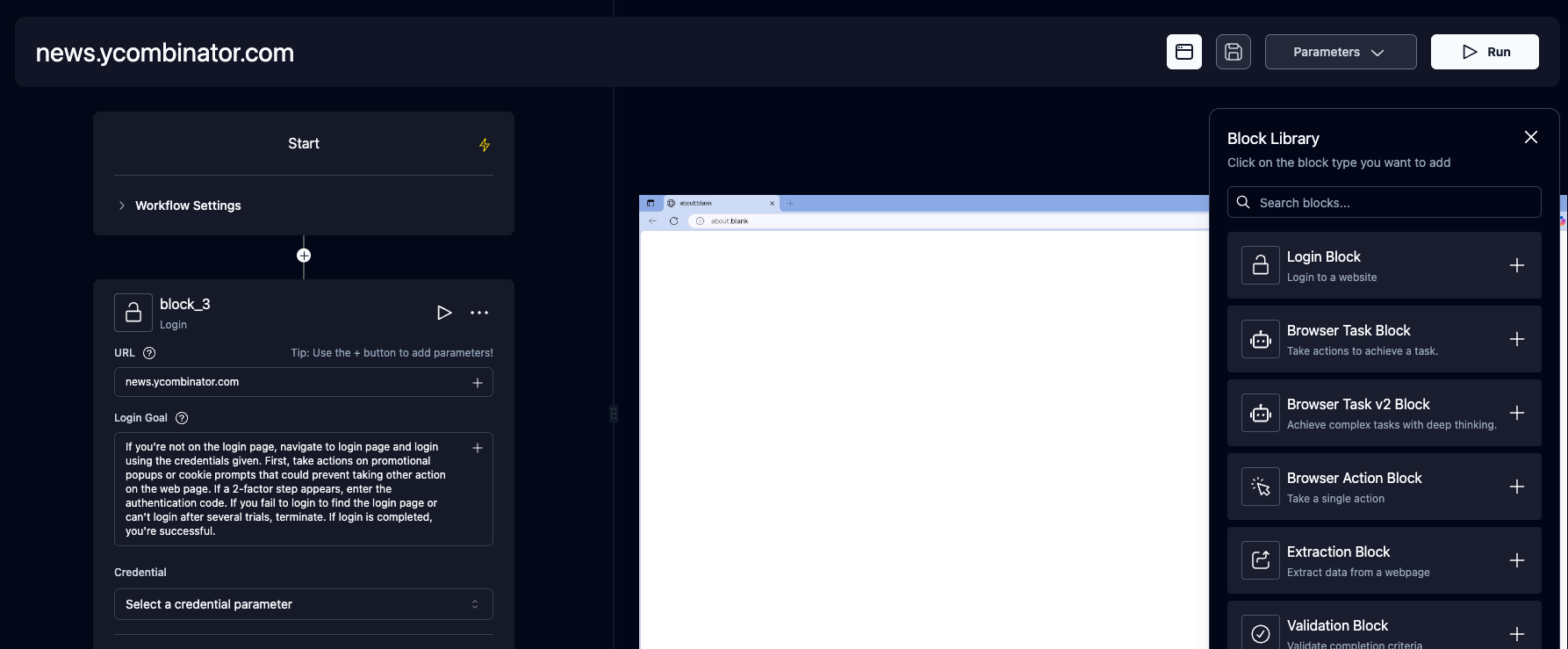Click URL help question mark icon

149,353
